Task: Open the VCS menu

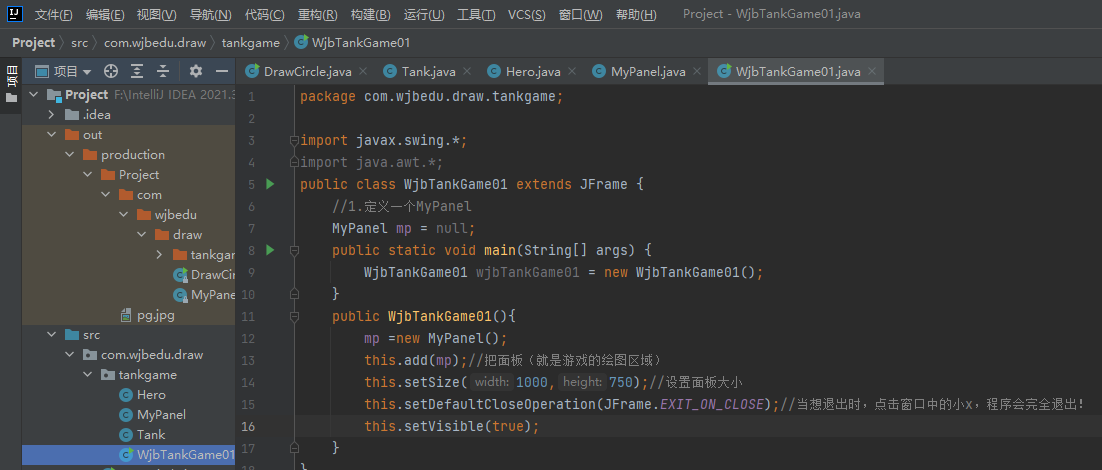Action: [x=526, y=15]
